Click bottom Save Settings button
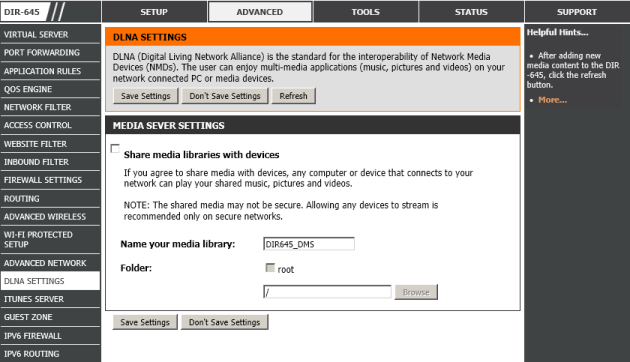The image size is (630, 362). [x=145, y=322]
